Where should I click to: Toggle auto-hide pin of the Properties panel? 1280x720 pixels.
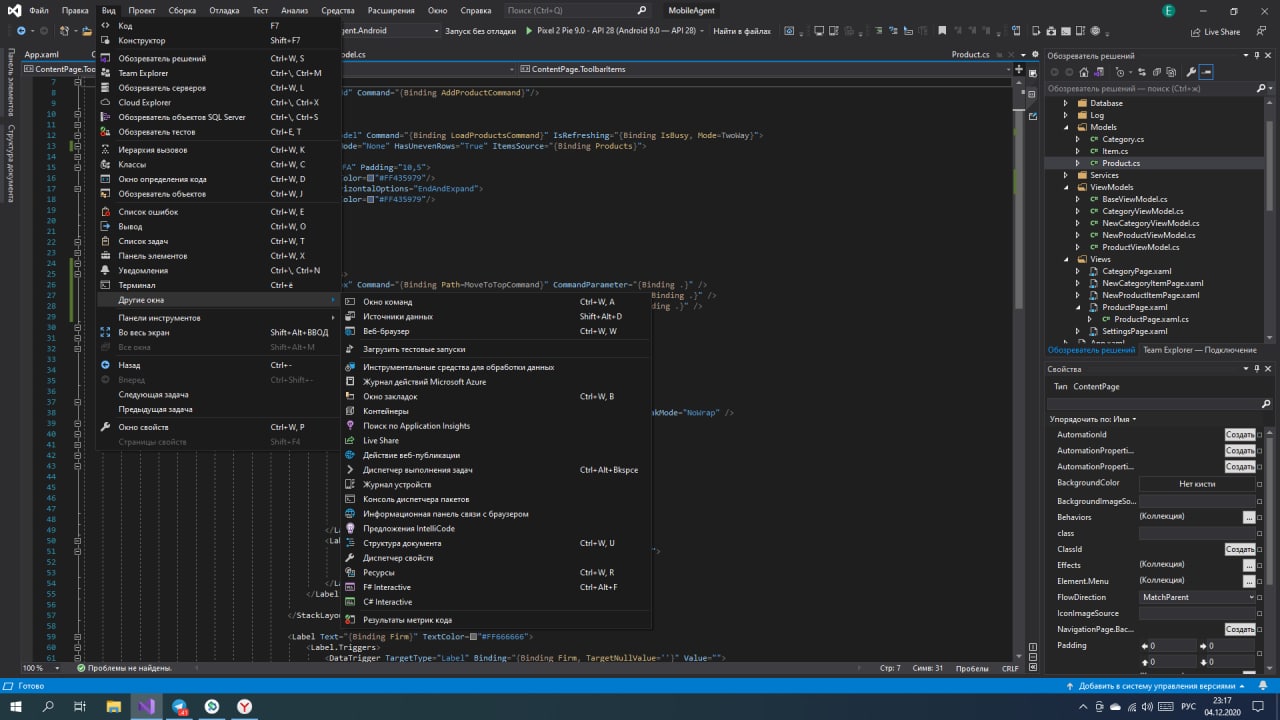click(1257, 369)
